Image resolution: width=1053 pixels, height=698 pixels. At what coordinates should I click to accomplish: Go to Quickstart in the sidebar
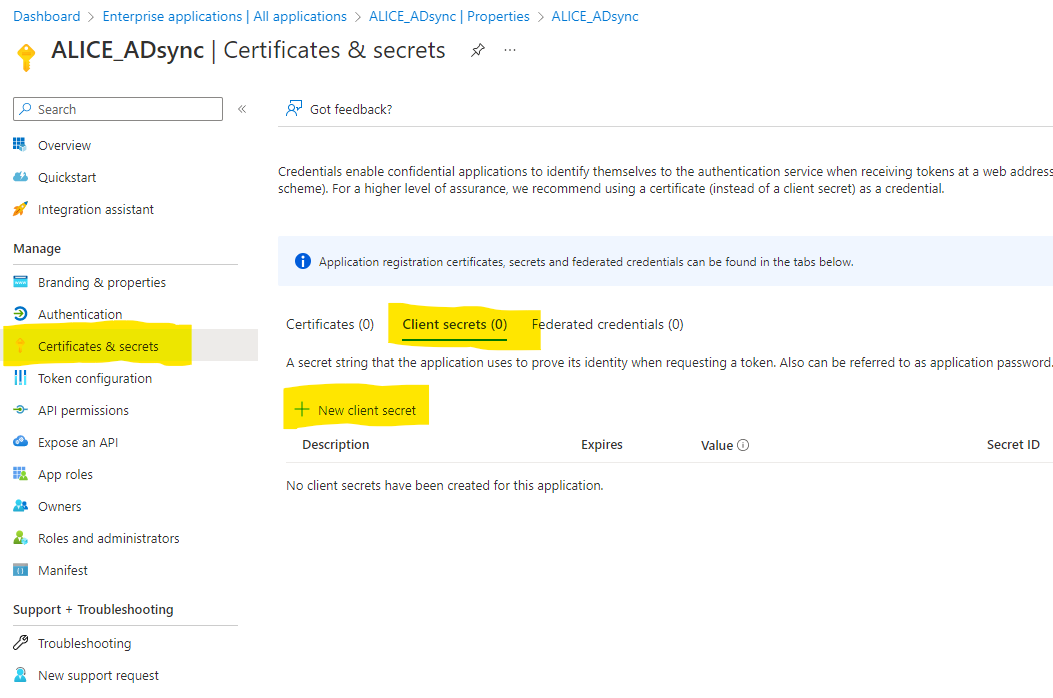(x=66, y=177)
